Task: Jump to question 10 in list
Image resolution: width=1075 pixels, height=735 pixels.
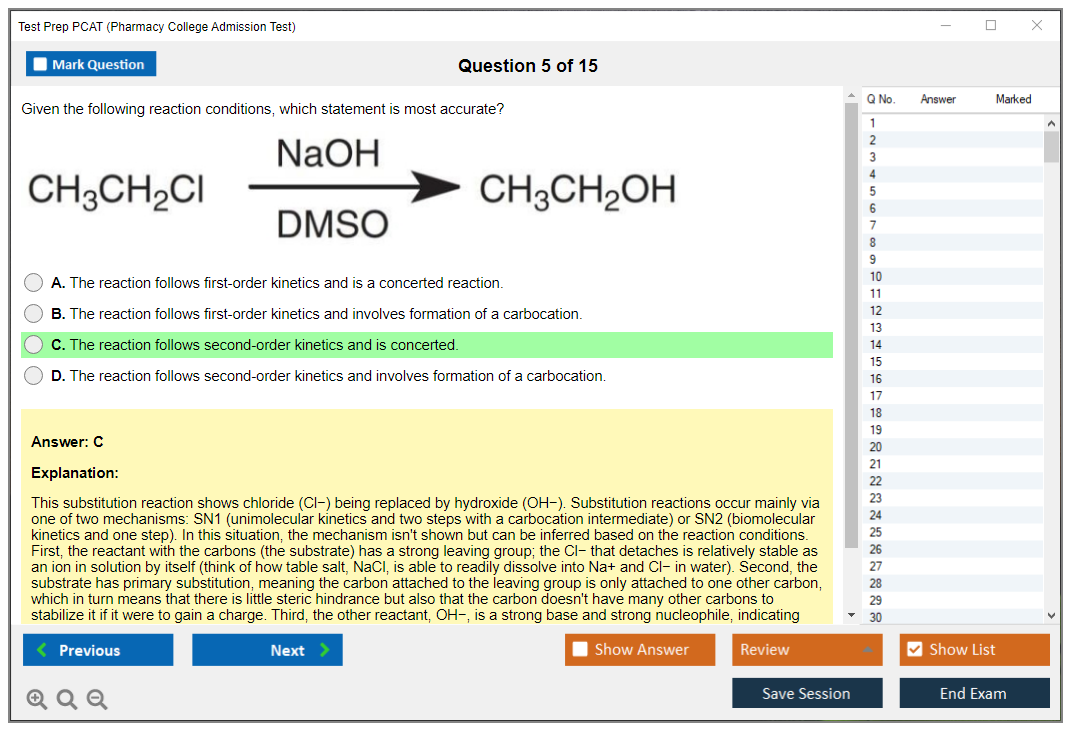Action: [x=876, y=276]
